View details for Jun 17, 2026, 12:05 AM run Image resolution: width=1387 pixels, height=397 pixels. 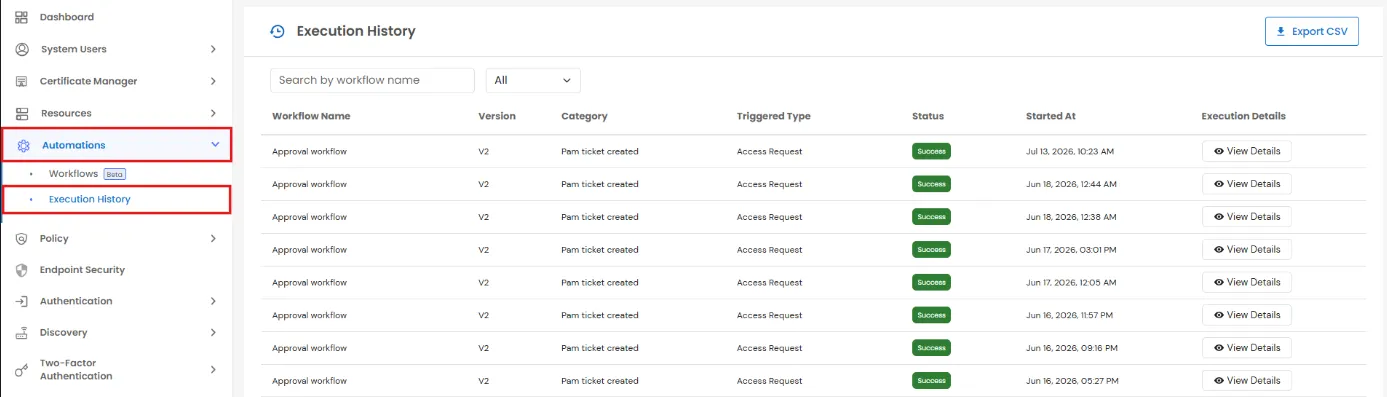point(1247,282)
